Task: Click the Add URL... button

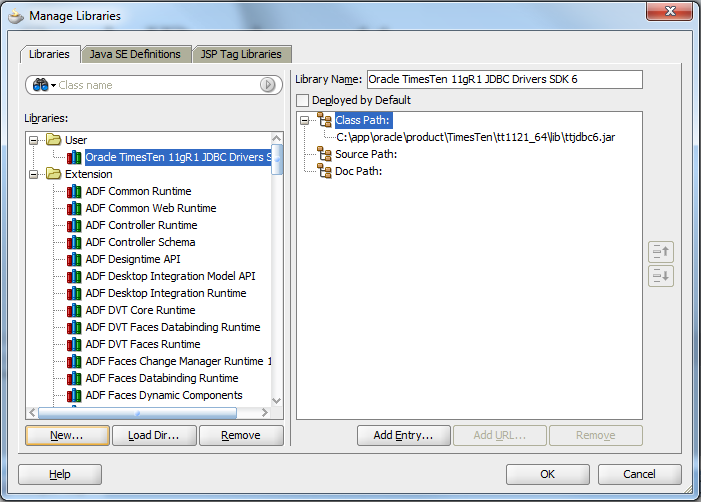Action: 500,435
